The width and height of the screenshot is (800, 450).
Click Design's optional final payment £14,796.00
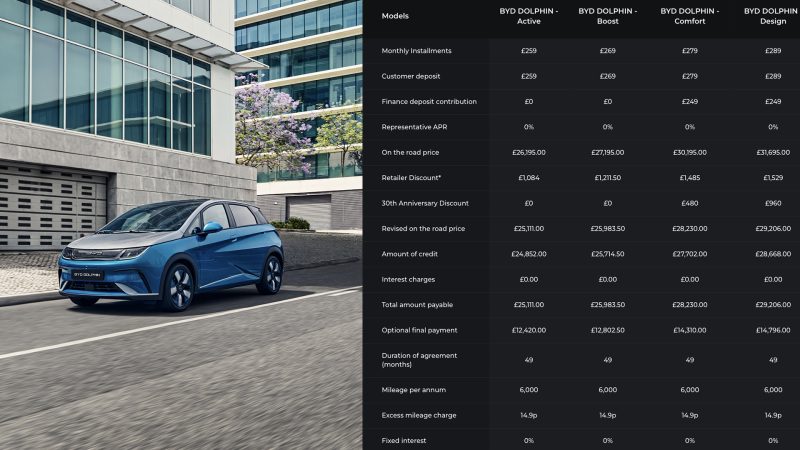(x=772, y=330)
